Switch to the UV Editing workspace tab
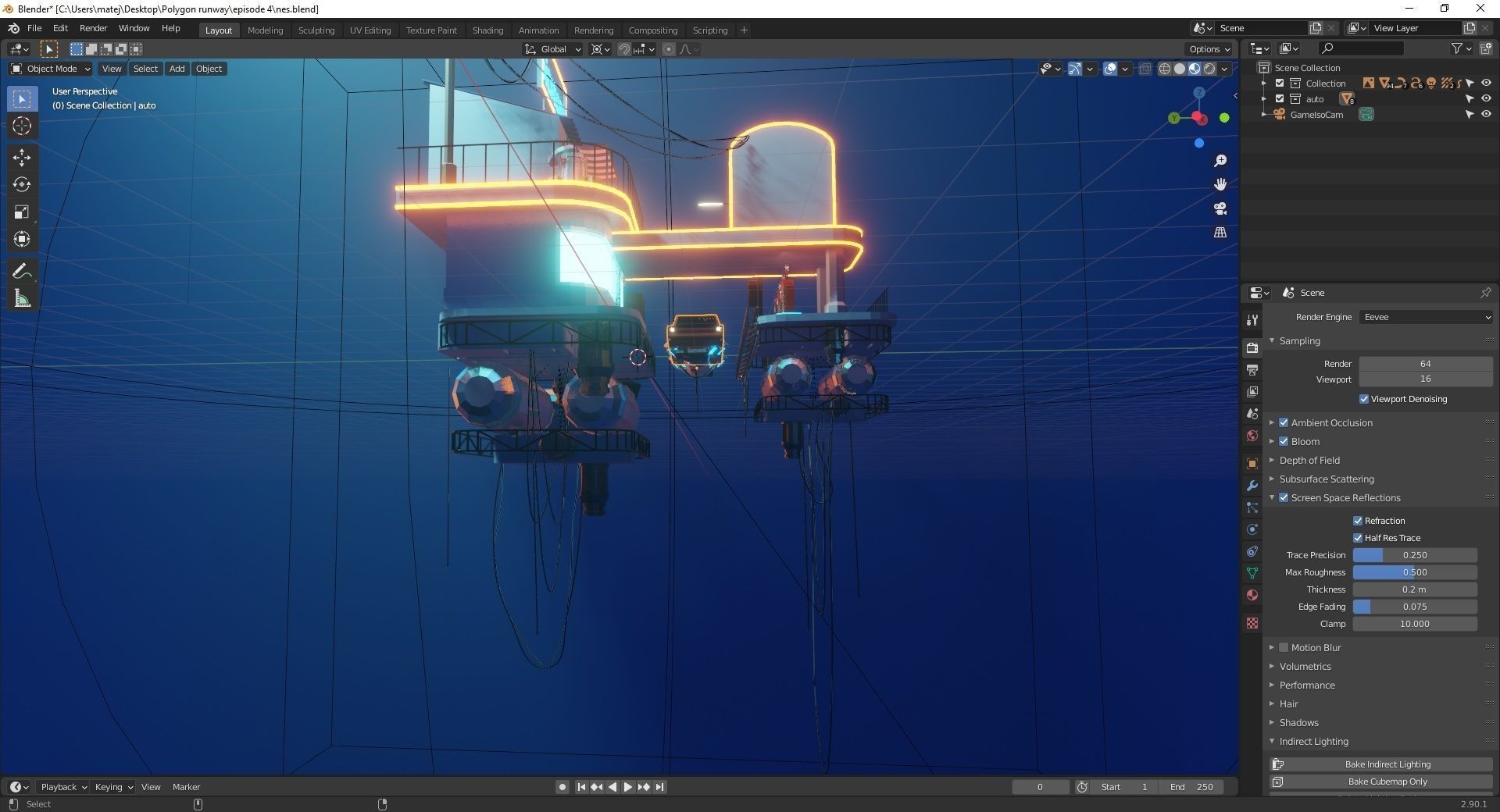This screenshot has height=812, width=1500. 370,30
